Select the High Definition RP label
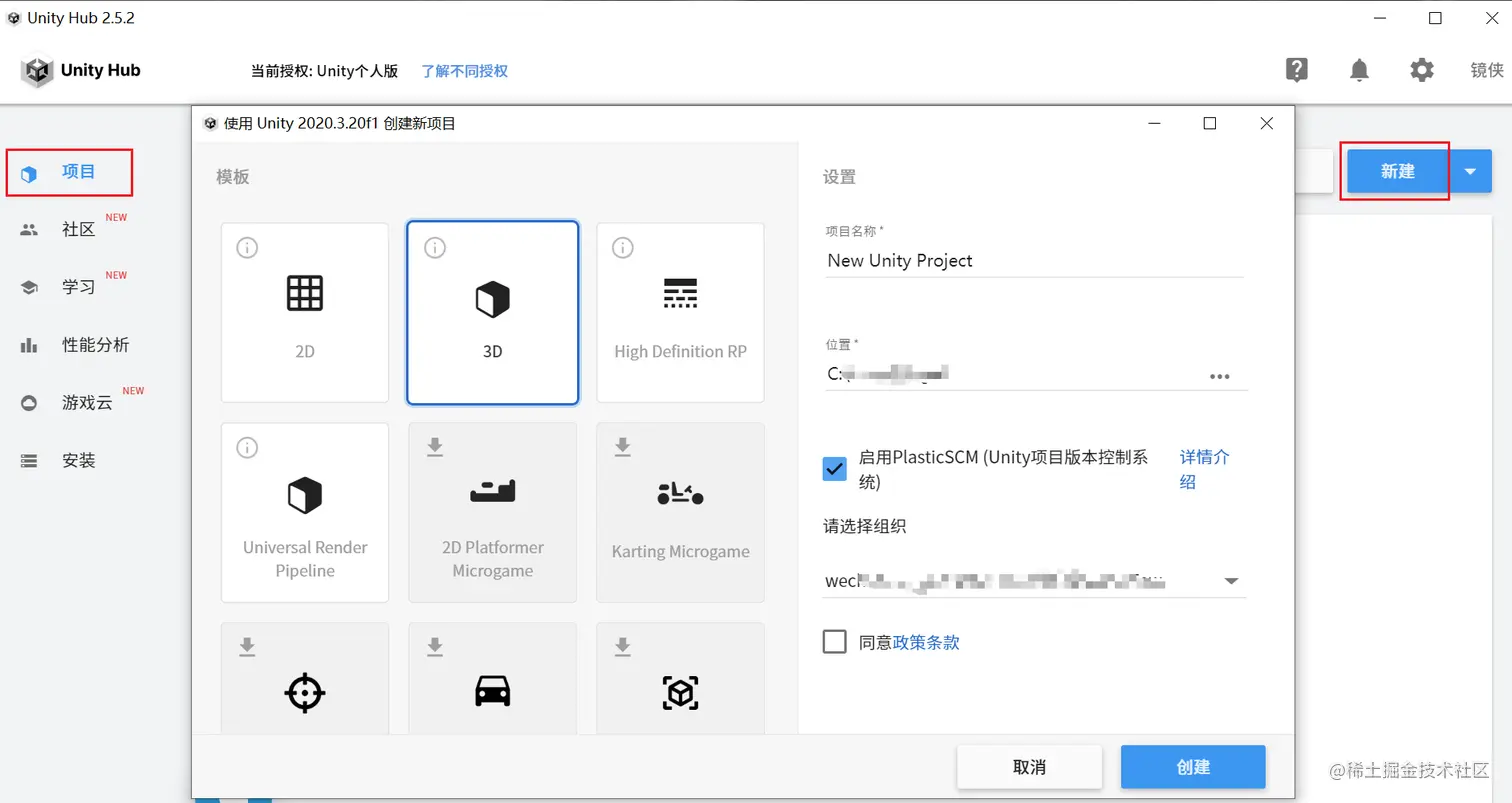1512x803 pixels. point(681,352)
